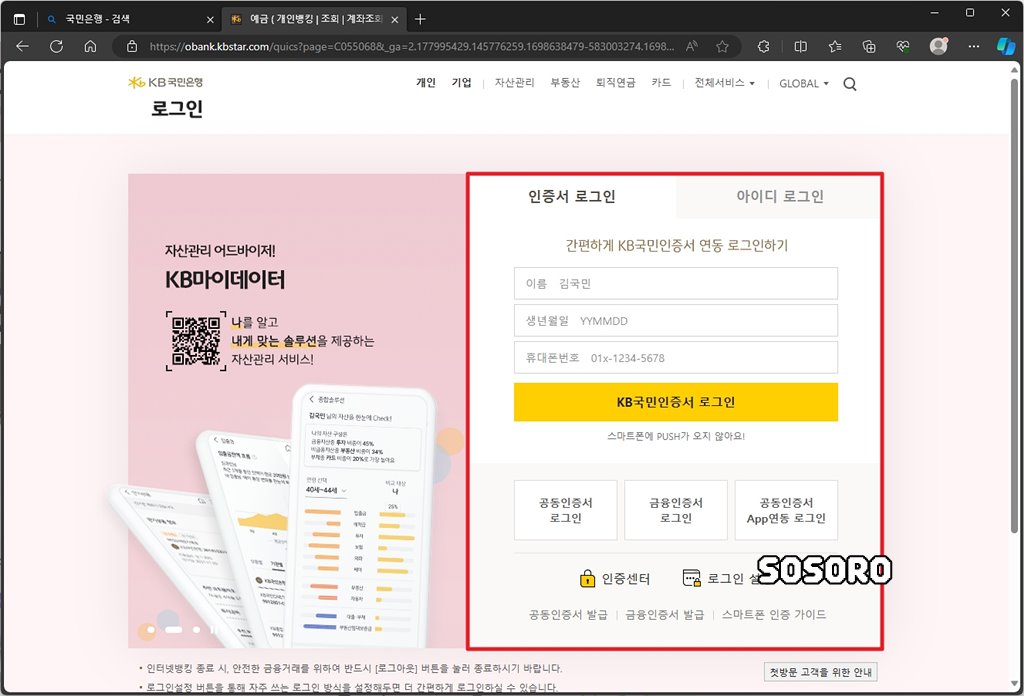The height and width of the screenshot is (696, 1024).
Task: Select the third banner carousel dot
Action: pos(197,629)
